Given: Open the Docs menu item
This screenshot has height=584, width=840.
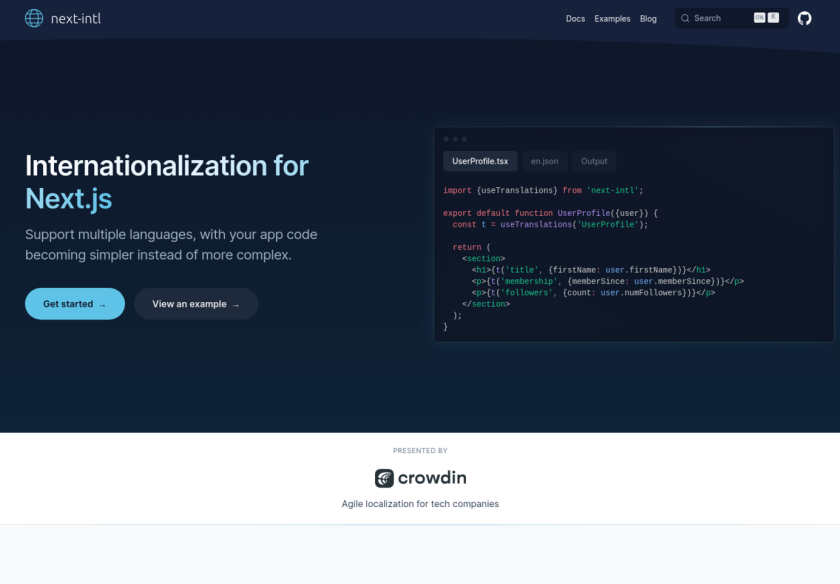Looking at the screenshot, I should coord(575,19).
